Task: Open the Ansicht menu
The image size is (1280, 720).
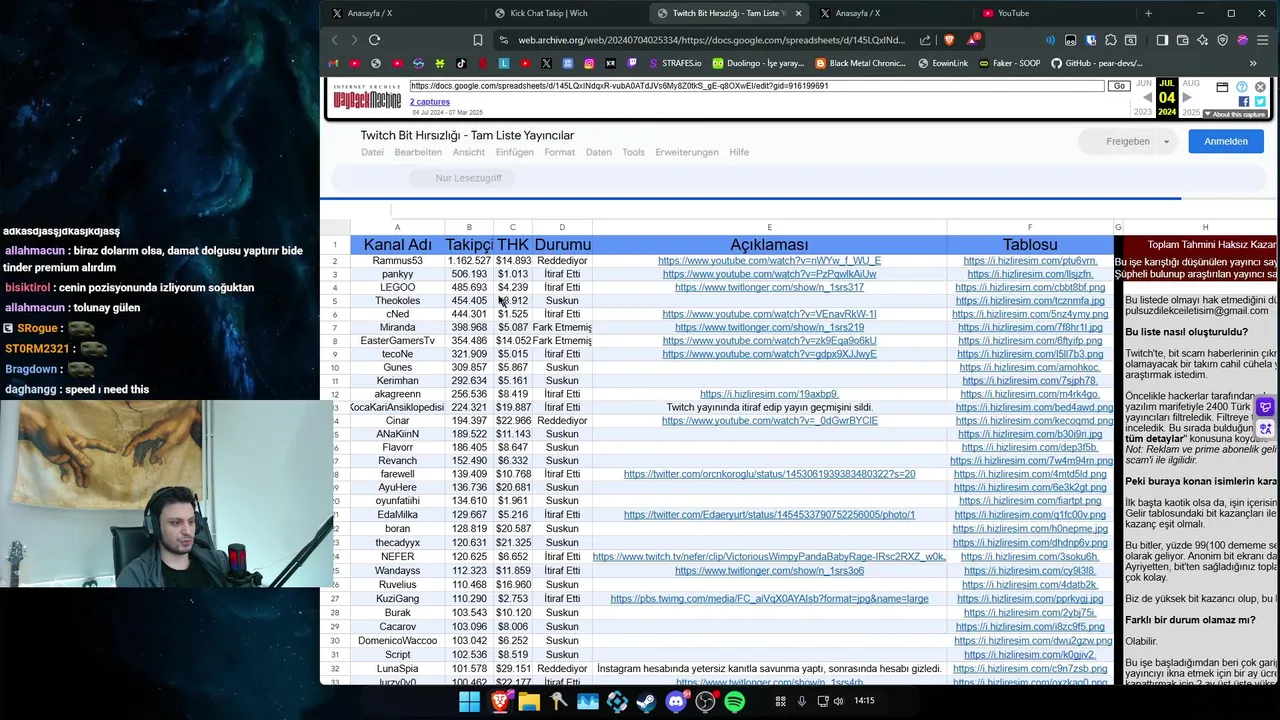Action: (469, 152)
